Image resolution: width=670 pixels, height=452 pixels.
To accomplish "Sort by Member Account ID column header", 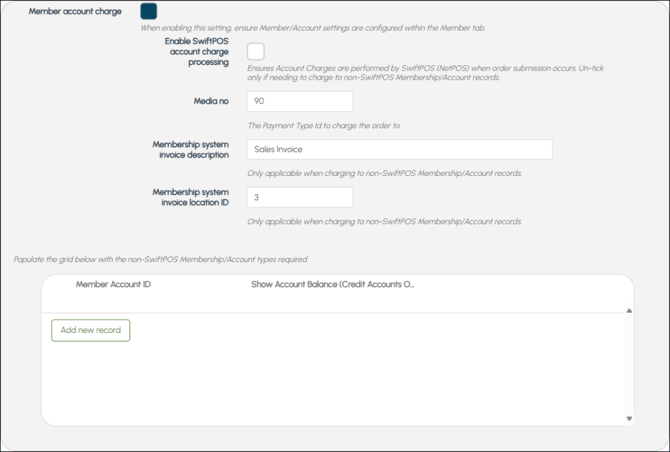I will 113,285.
